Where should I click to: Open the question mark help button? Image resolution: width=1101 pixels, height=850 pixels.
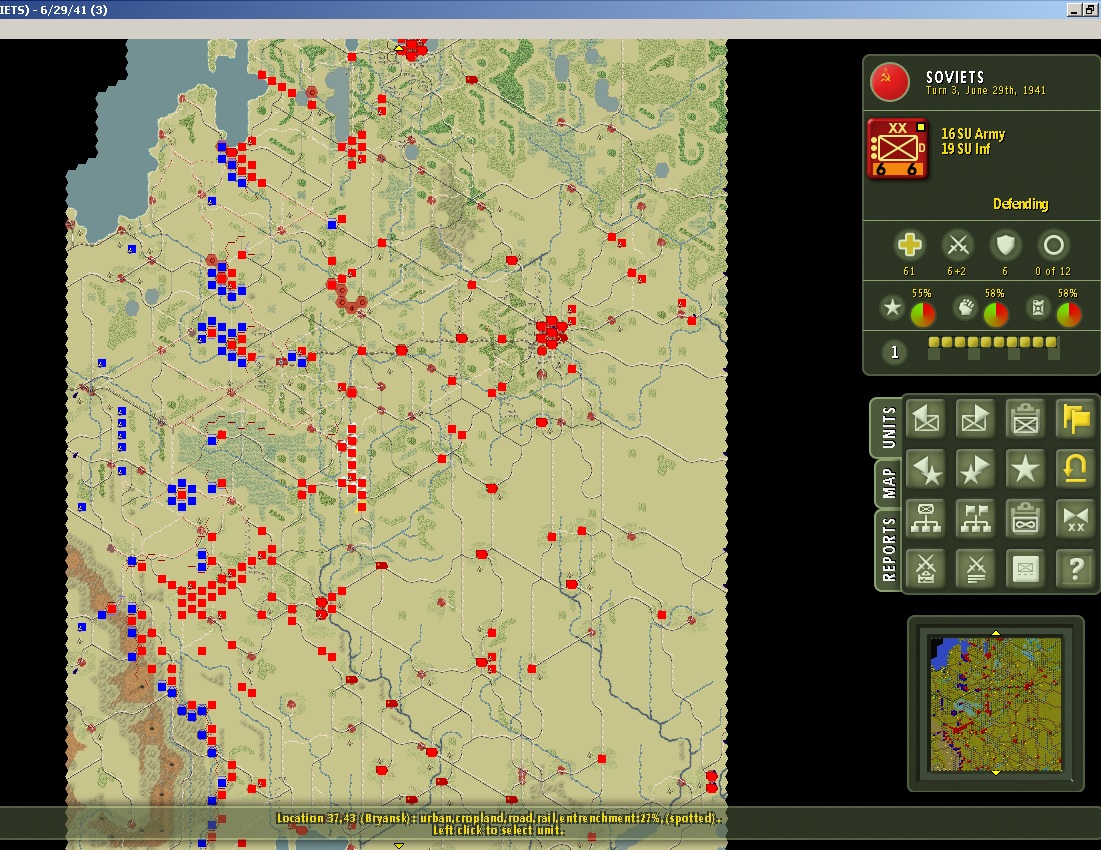1075,568
